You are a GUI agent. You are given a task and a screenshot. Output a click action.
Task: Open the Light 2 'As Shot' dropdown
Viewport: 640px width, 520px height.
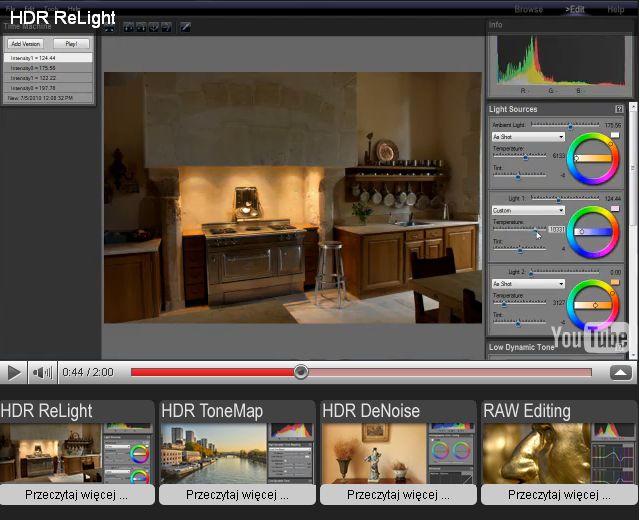[x=528, y=283]
